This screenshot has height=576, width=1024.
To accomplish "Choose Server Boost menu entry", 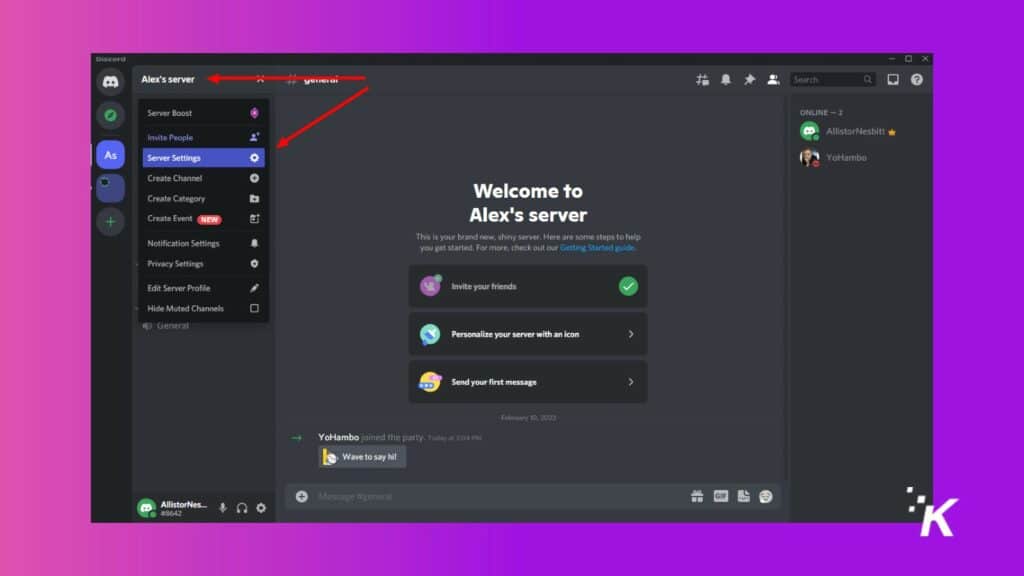I will pos(203,113).
